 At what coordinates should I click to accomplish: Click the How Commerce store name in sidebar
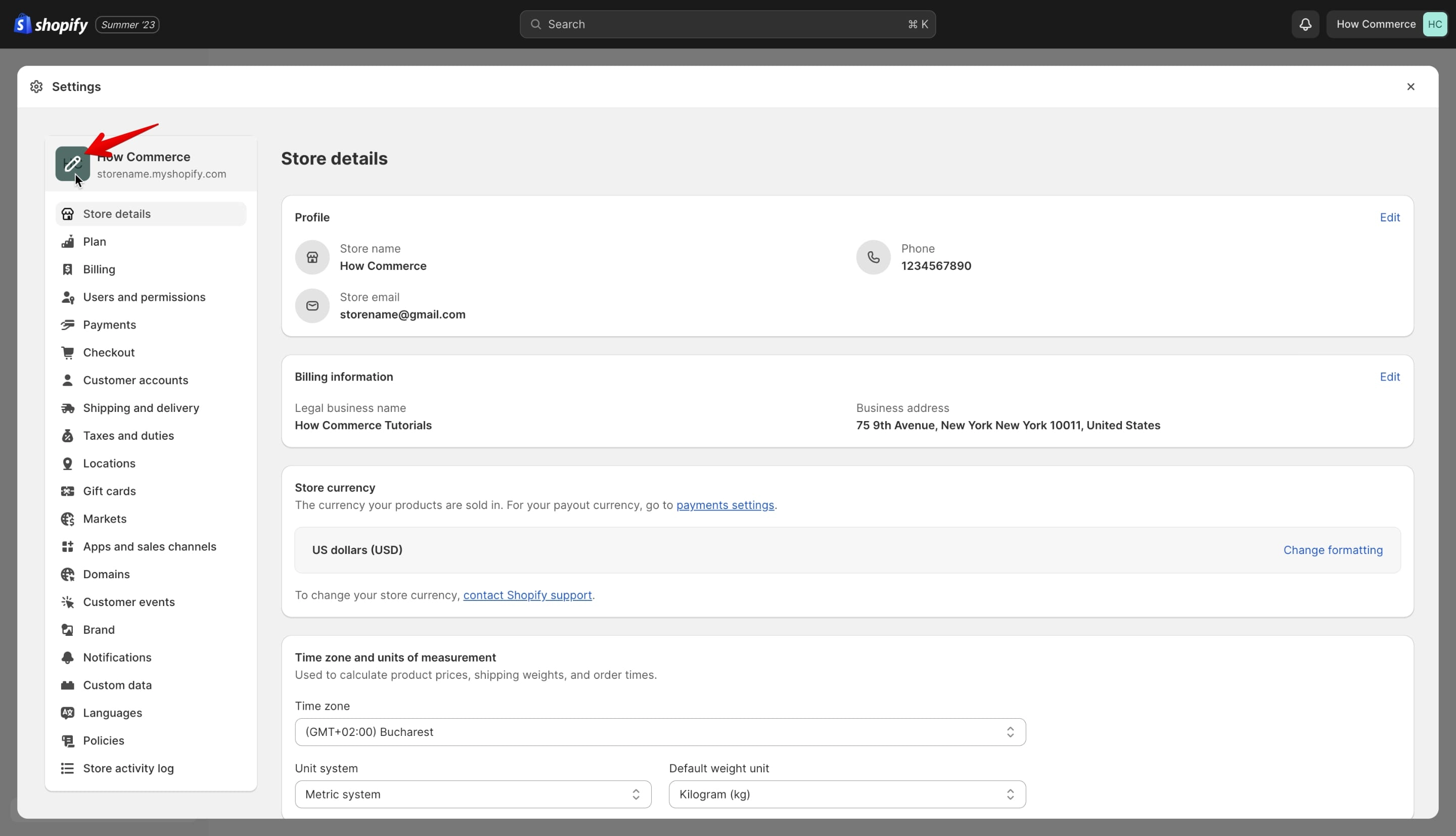click(144, 157)
